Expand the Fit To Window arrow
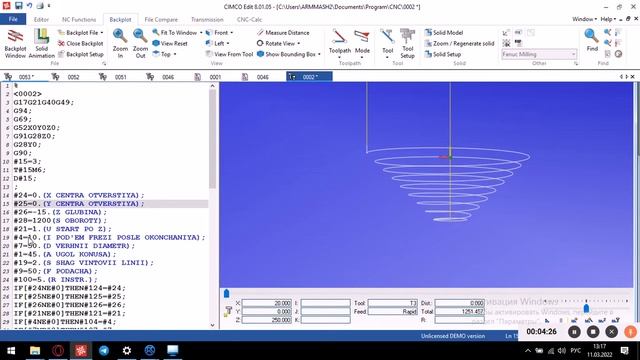The height and width of the screenshot is (360, 640). (201, 32)
